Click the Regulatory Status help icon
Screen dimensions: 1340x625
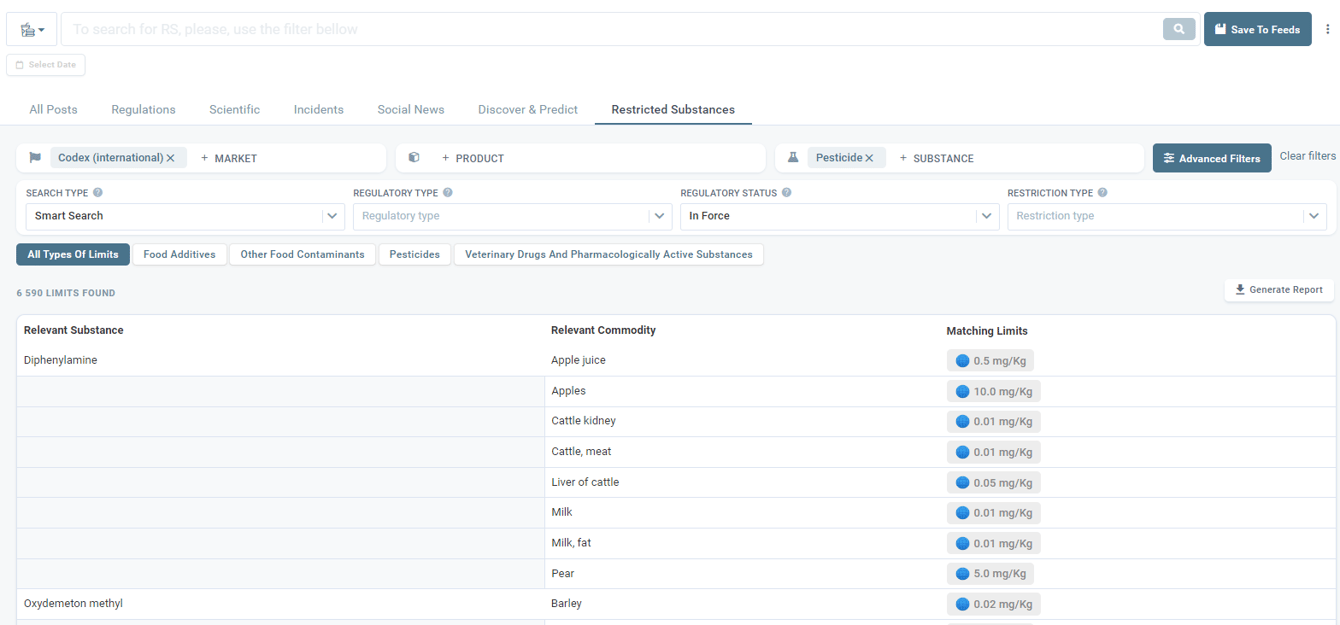click(x=787, y=193)
